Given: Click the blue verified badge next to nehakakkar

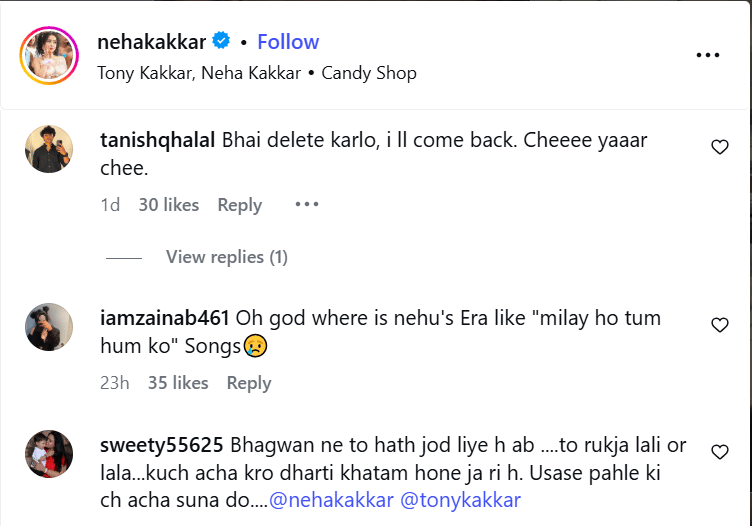Looking at the screenshot, I should [222, 42].
